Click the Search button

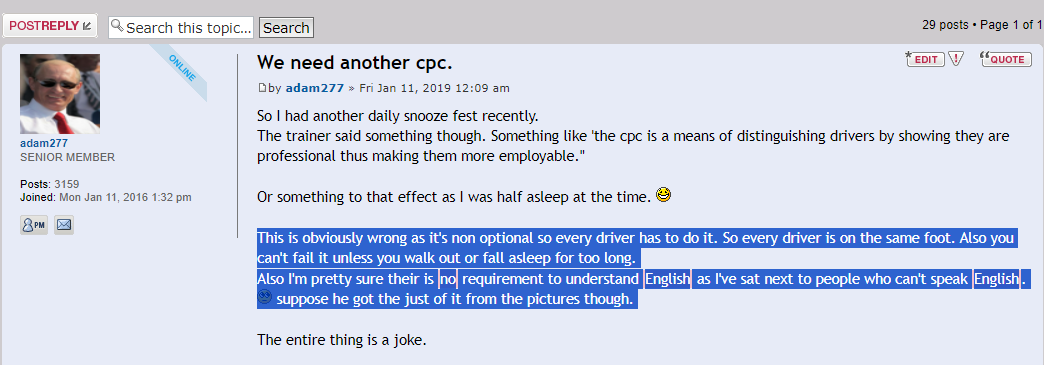(286, 28)
